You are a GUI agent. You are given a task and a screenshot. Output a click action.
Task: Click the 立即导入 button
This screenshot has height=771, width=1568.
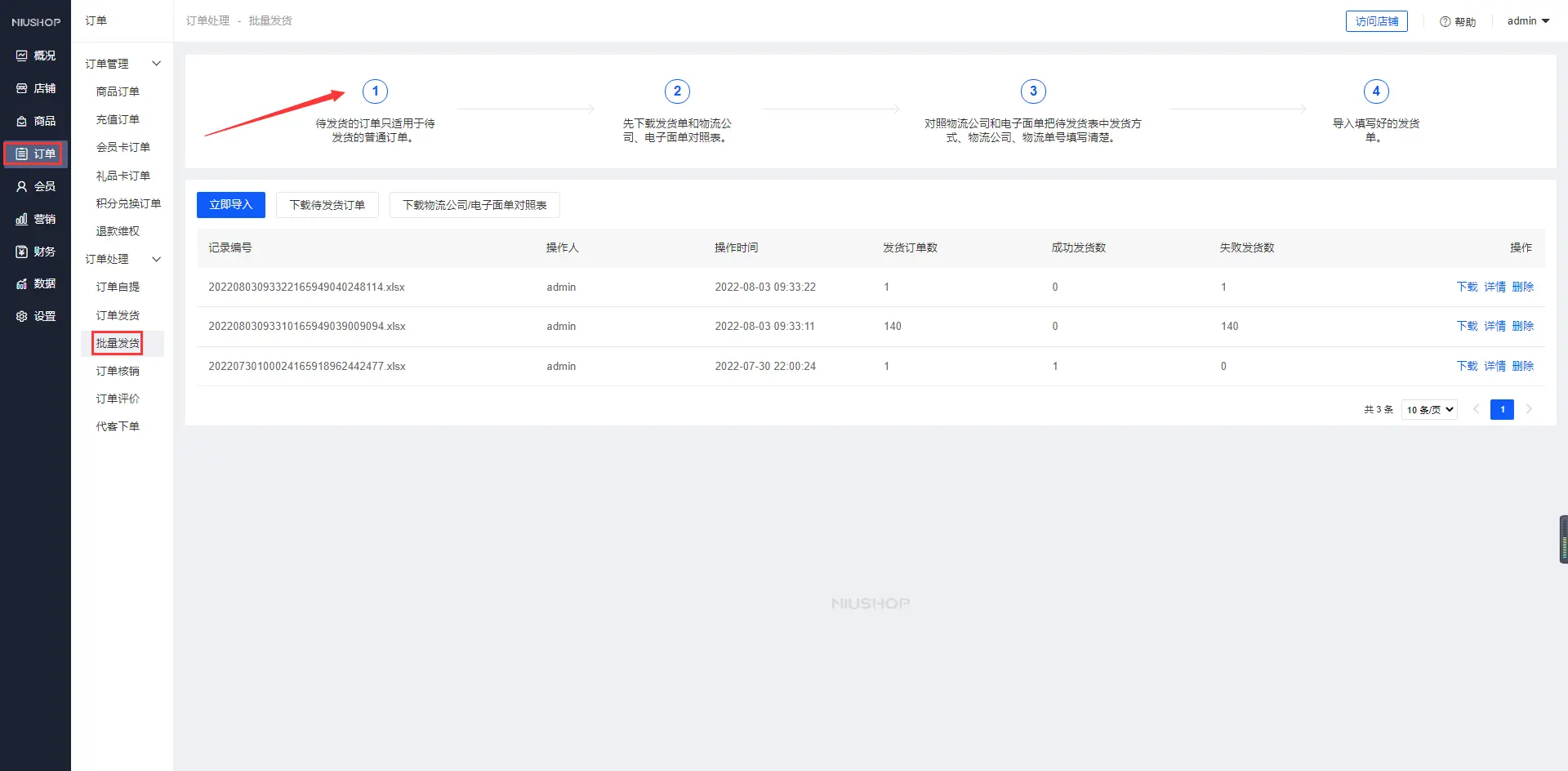(230, 205)
